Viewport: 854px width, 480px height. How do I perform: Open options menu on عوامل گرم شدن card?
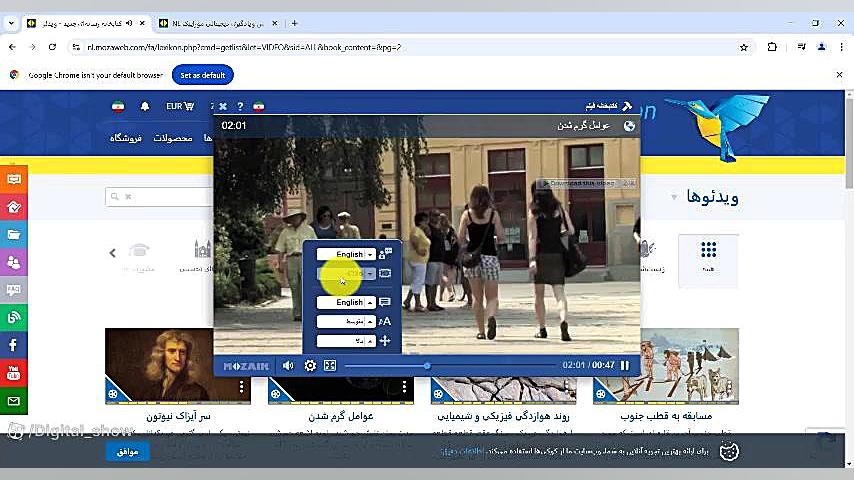click(x=404, y=387)
